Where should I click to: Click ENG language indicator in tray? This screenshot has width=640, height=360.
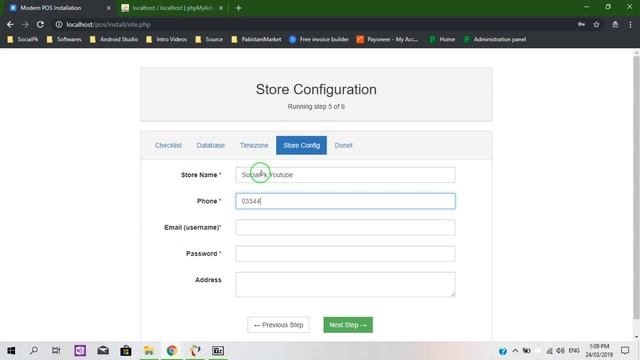point(574,351)
